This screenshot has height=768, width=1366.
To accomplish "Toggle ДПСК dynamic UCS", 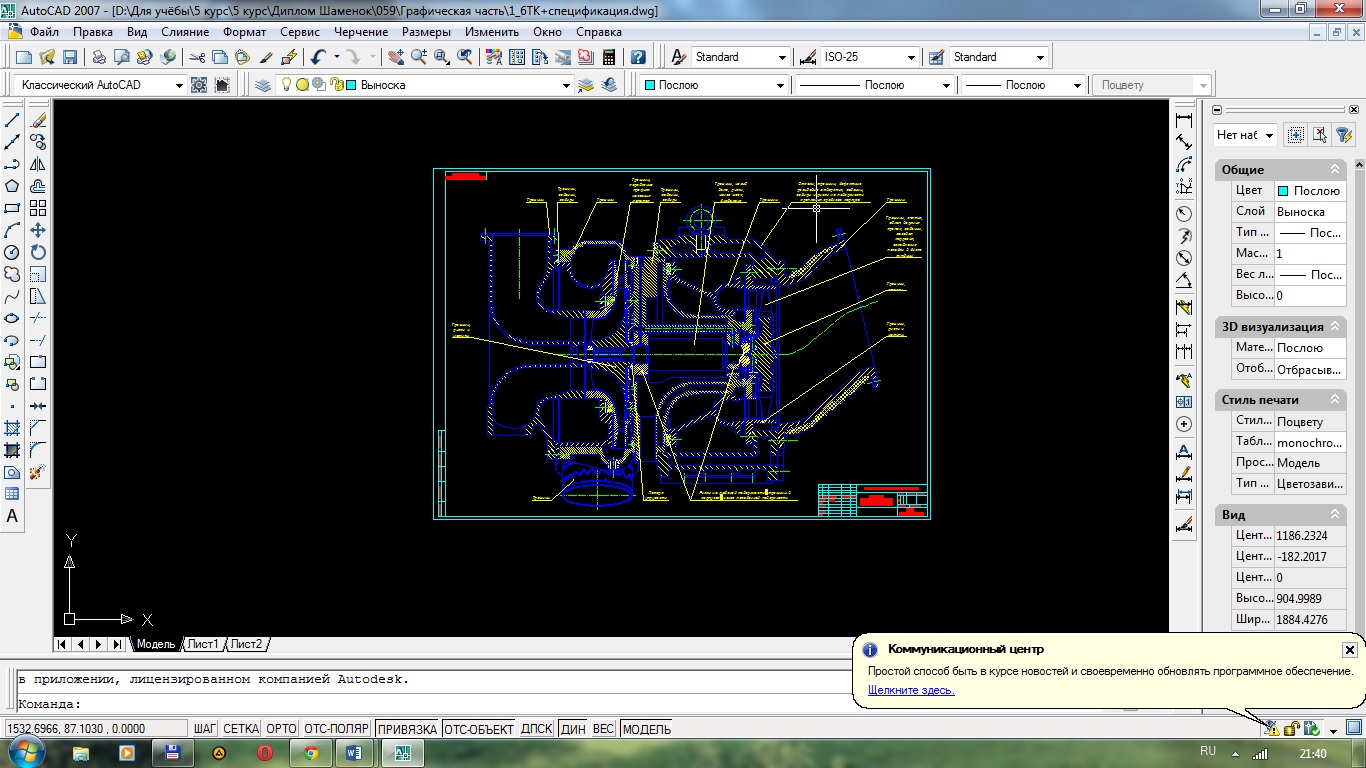I will [x=537, y=729].
